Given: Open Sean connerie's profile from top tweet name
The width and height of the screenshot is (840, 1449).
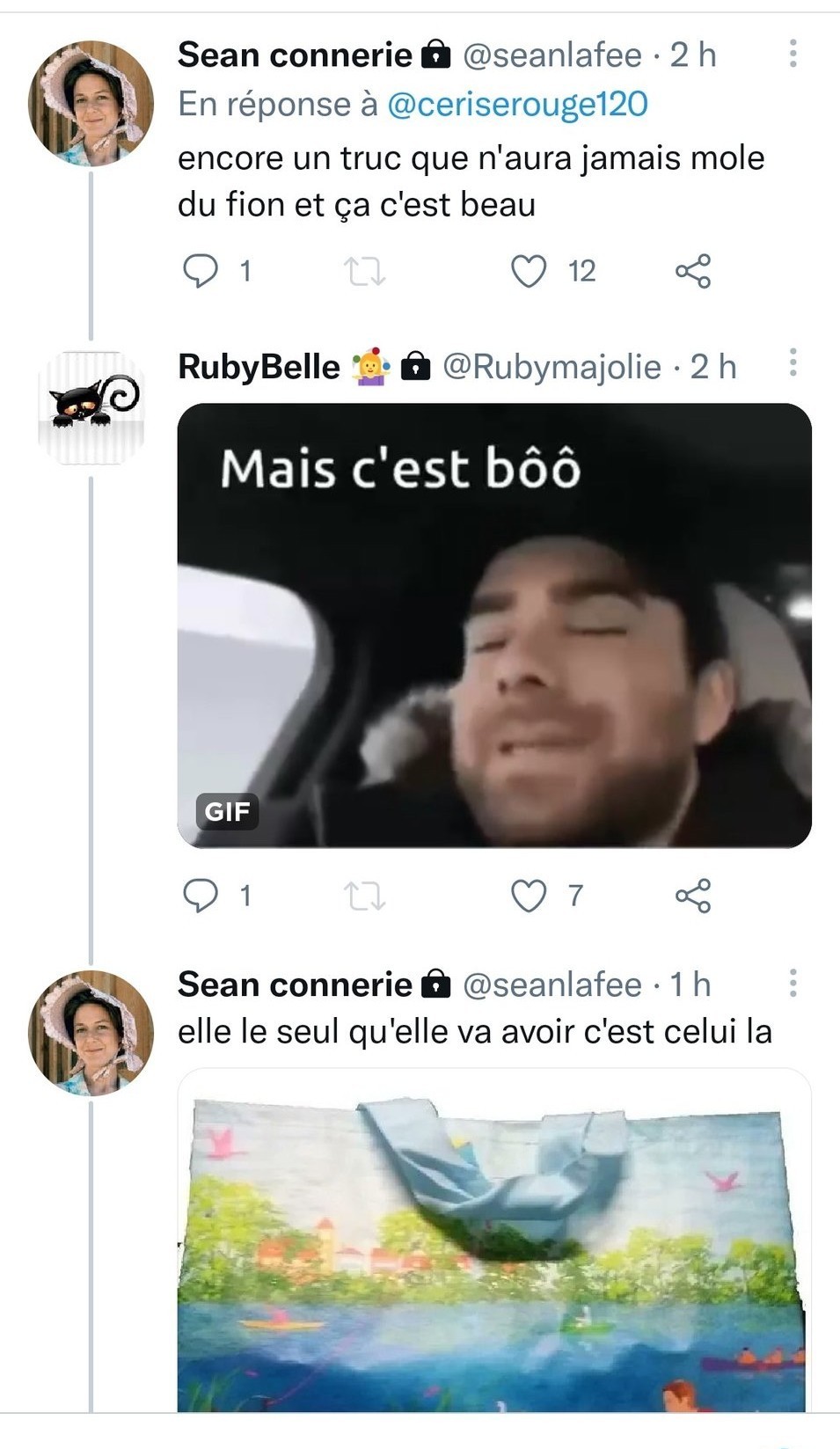Looking at the screenshot, I should (295, 55).
